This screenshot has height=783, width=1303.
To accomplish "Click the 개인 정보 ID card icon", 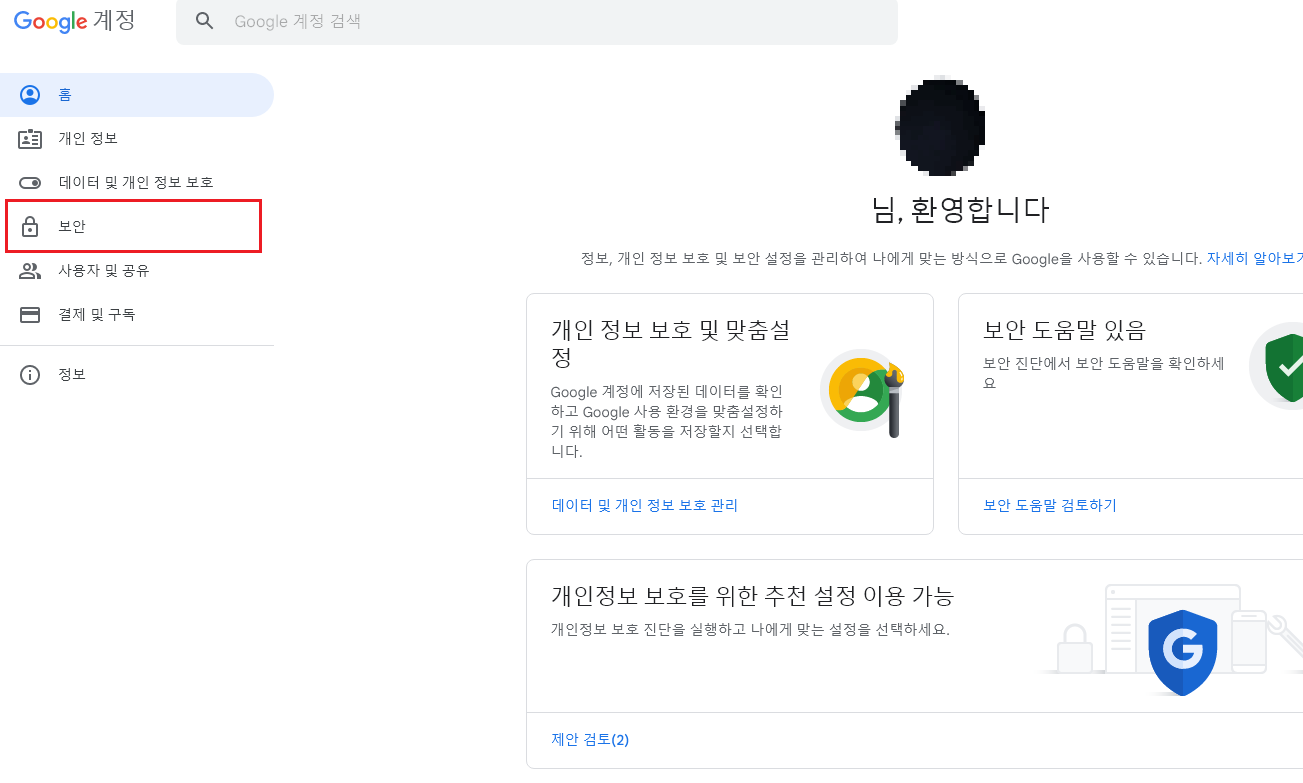I will (30, 139).
